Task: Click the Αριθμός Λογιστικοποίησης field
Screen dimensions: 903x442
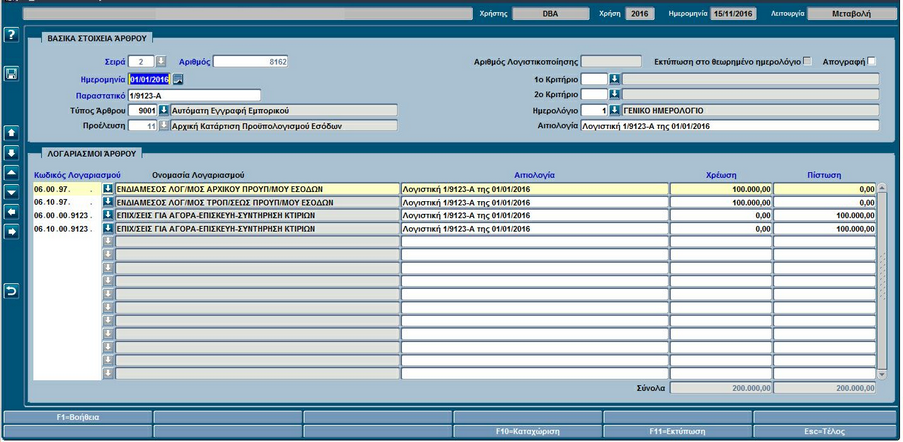Action: (610, 62)
